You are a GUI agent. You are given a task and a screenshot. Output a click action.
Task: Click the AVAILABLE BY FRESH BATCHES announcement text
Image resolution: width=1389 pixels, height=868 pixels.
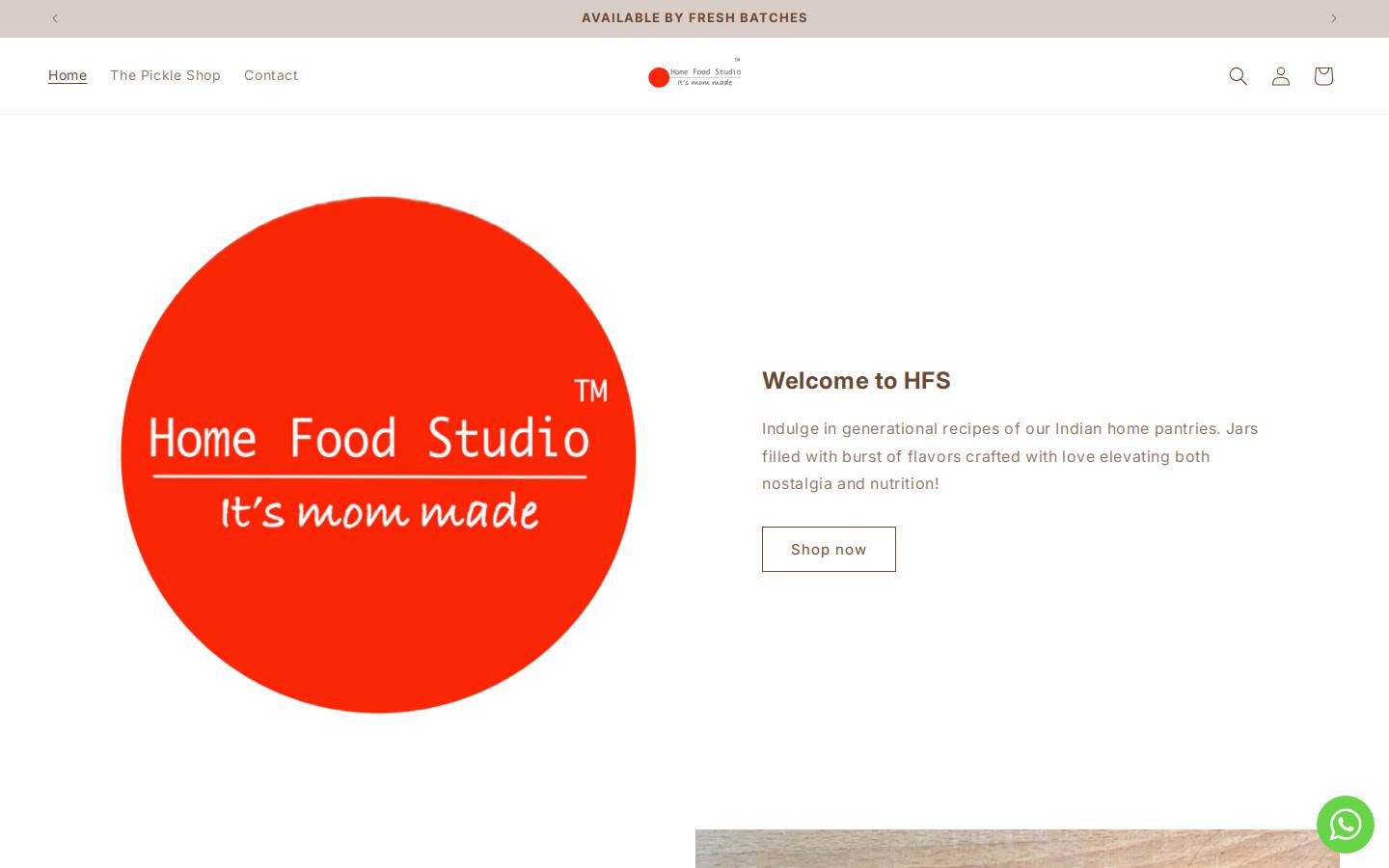click(694, 17)
